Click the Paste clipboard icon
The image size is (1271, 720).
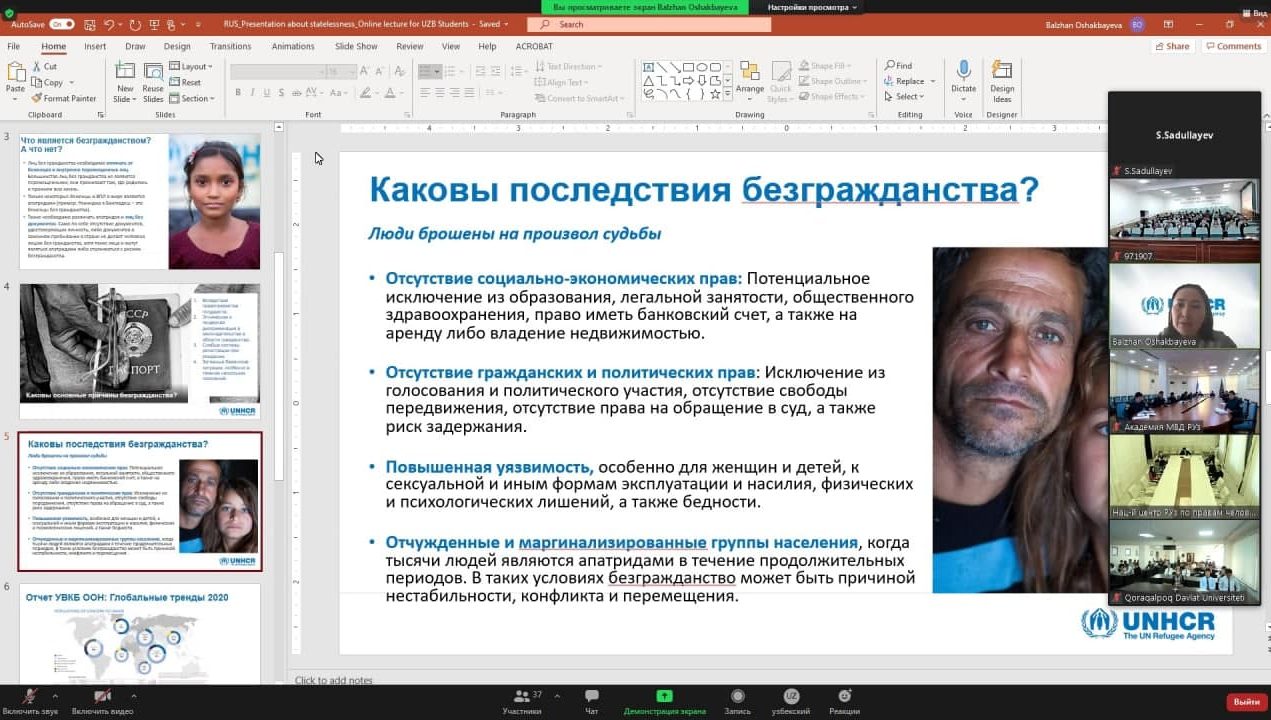[15, 73]
